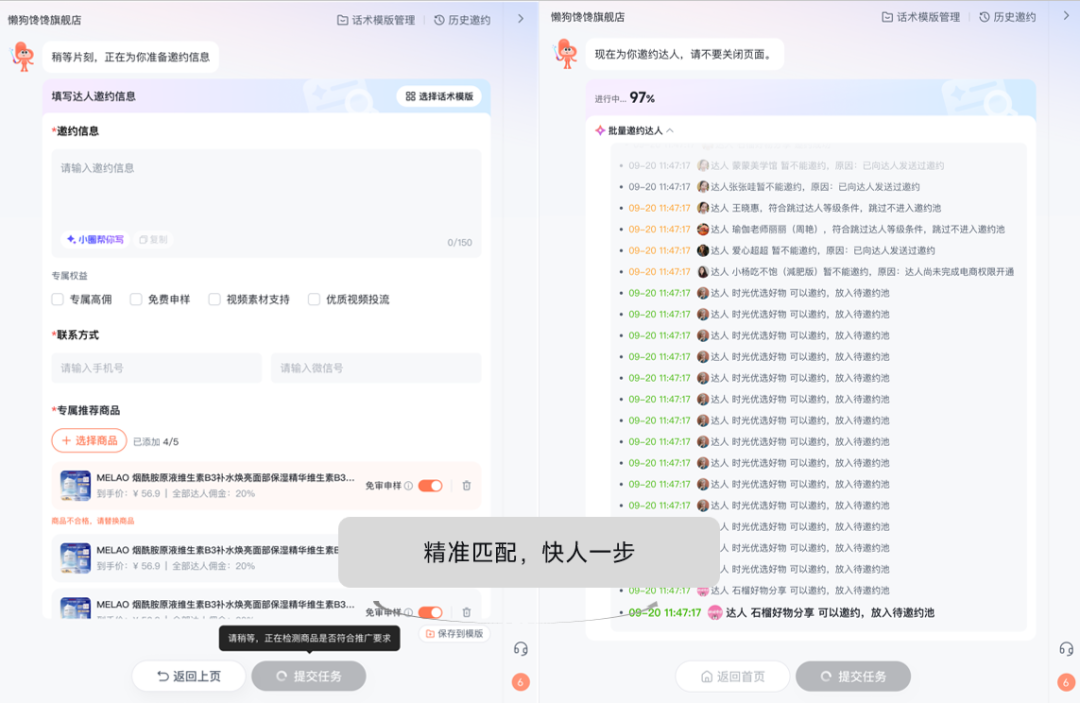Check the 专属高佣 checkbox

58,299
